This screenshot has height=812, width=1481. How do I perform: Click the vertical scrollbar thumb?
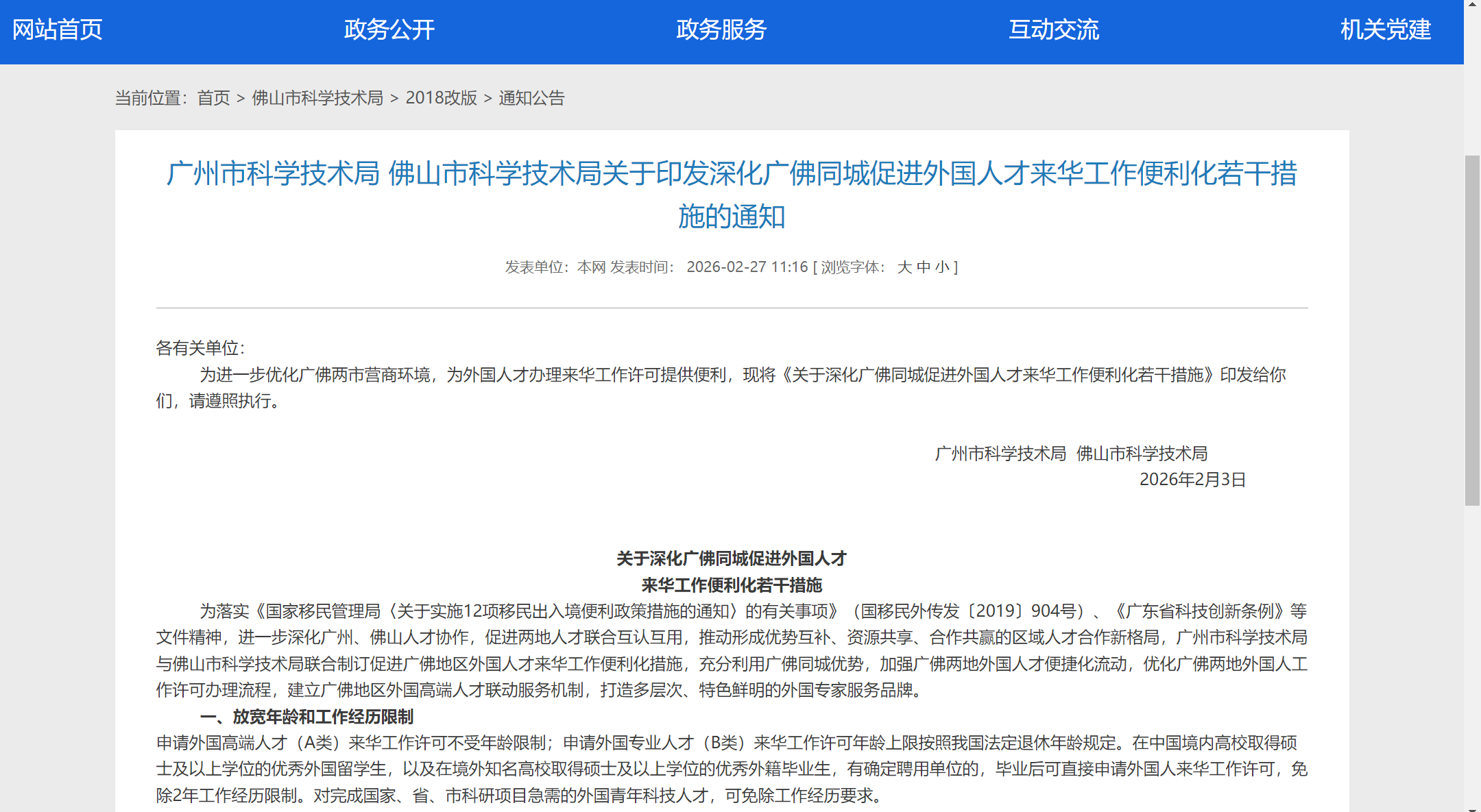pyautogui.click(x=1472, y=329)
